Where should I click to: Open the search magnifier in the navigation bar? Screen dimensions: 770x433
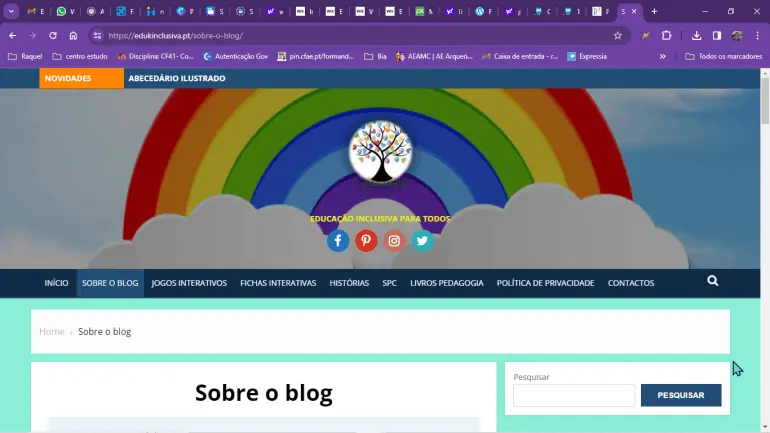[713, 281]
